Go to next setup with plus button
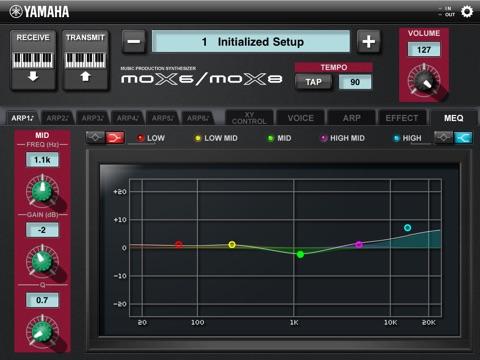 point(368,42)
